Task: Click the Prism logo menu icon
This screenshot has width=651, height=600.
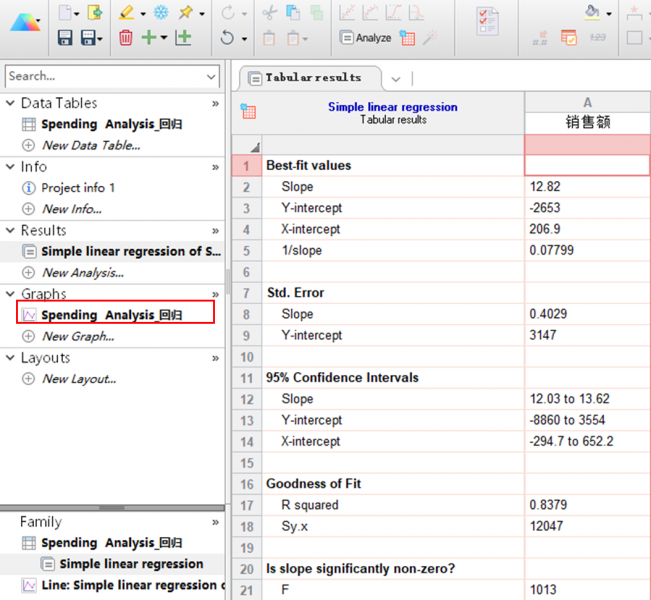Action: [x=25, y=24]
